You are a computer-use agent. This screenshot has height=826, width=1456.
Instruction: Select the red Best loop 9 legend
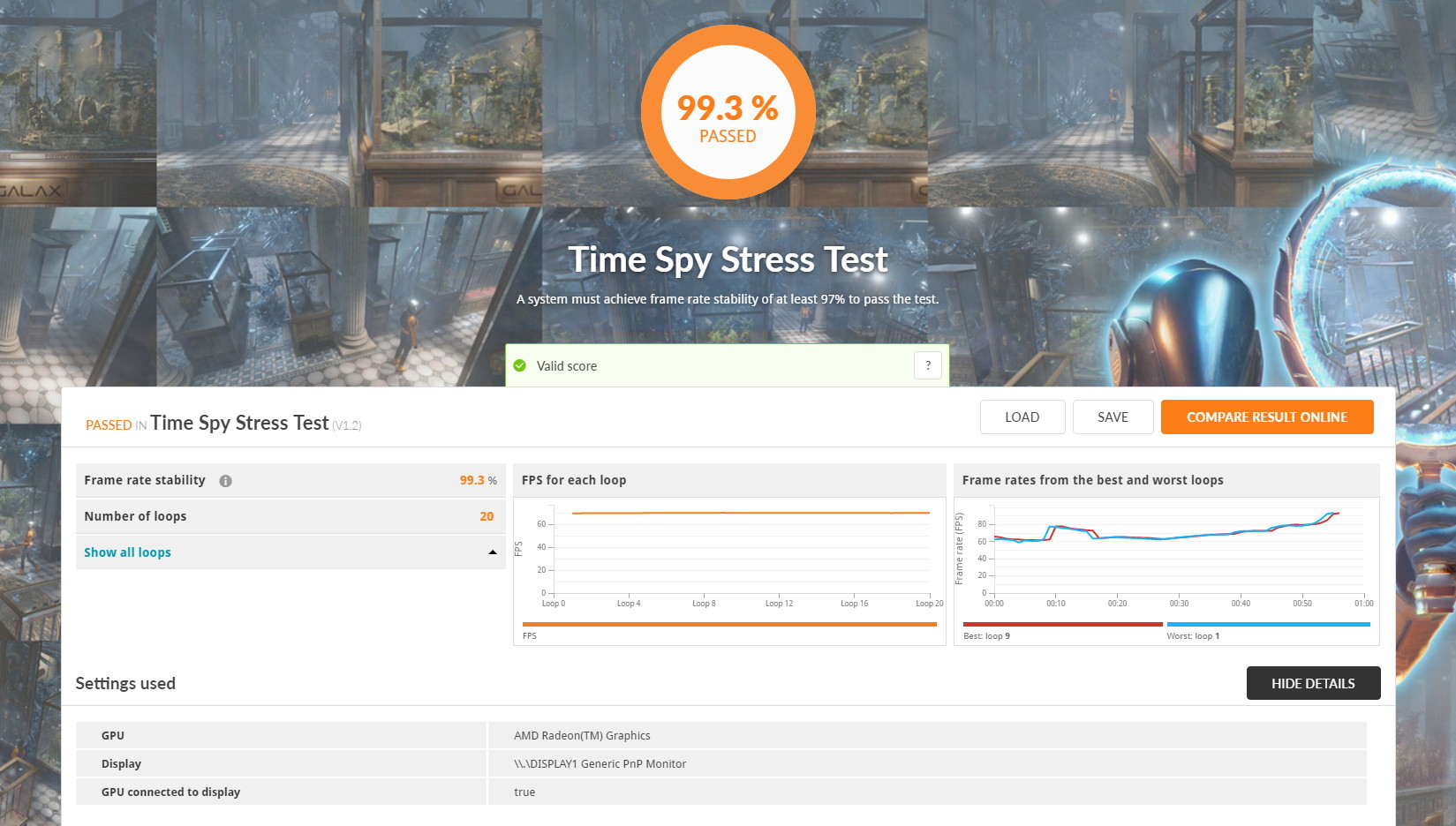(1062, 625)
